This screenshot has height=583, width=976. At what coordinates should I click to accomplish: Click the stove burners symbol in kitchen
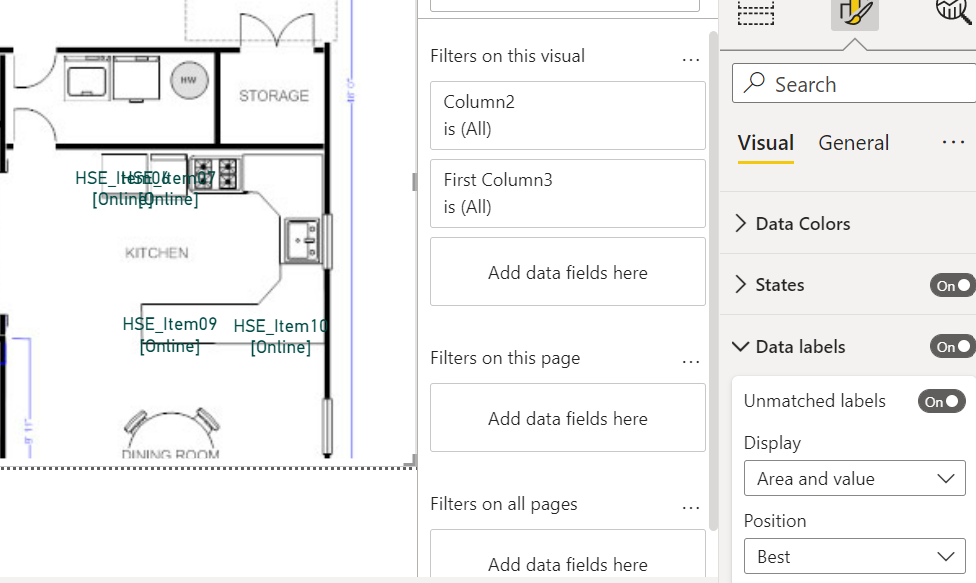(x=215, y=174)
